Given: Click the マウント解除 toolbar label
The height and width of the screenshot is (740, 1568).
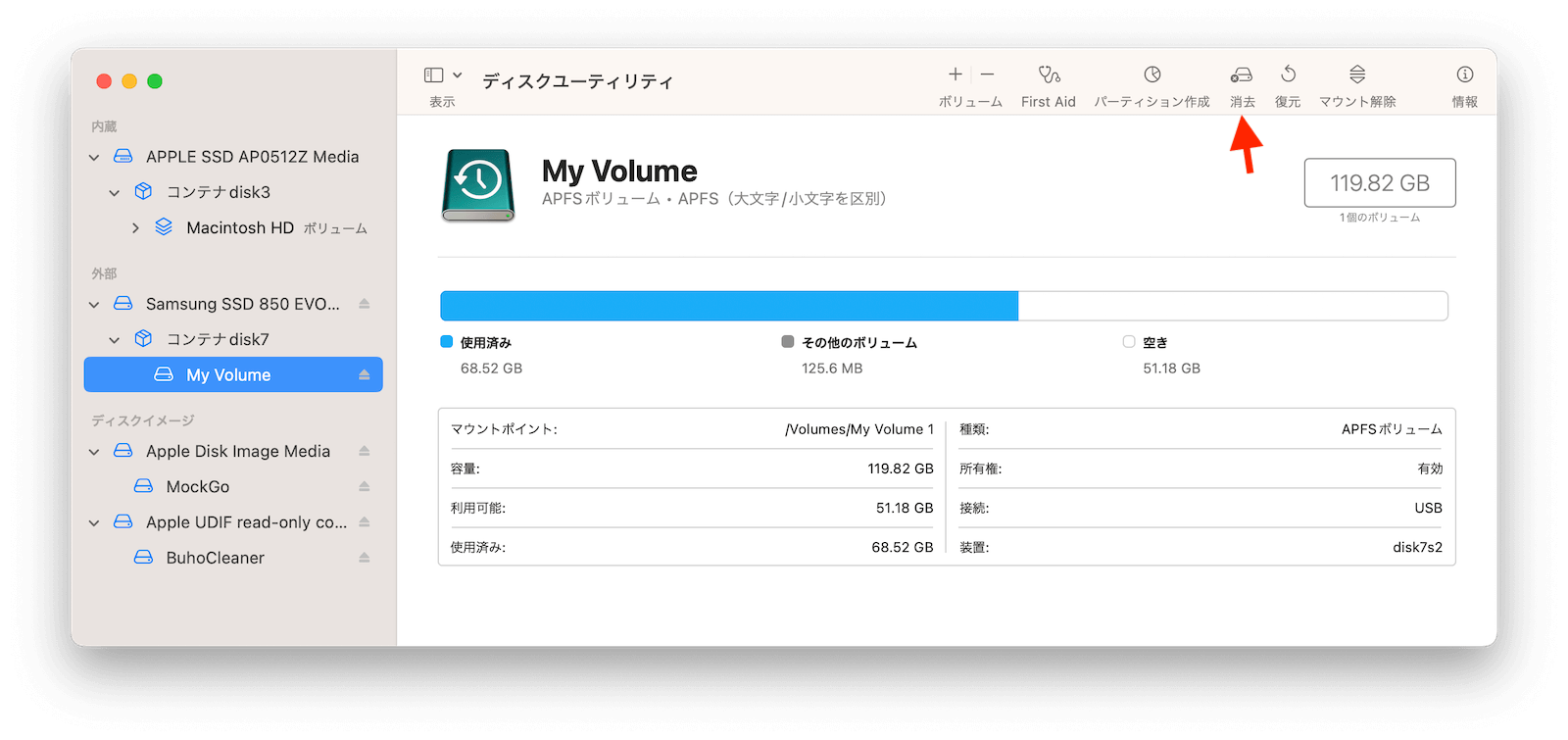Looking at the screenshot, I should tap(1357, 102).
